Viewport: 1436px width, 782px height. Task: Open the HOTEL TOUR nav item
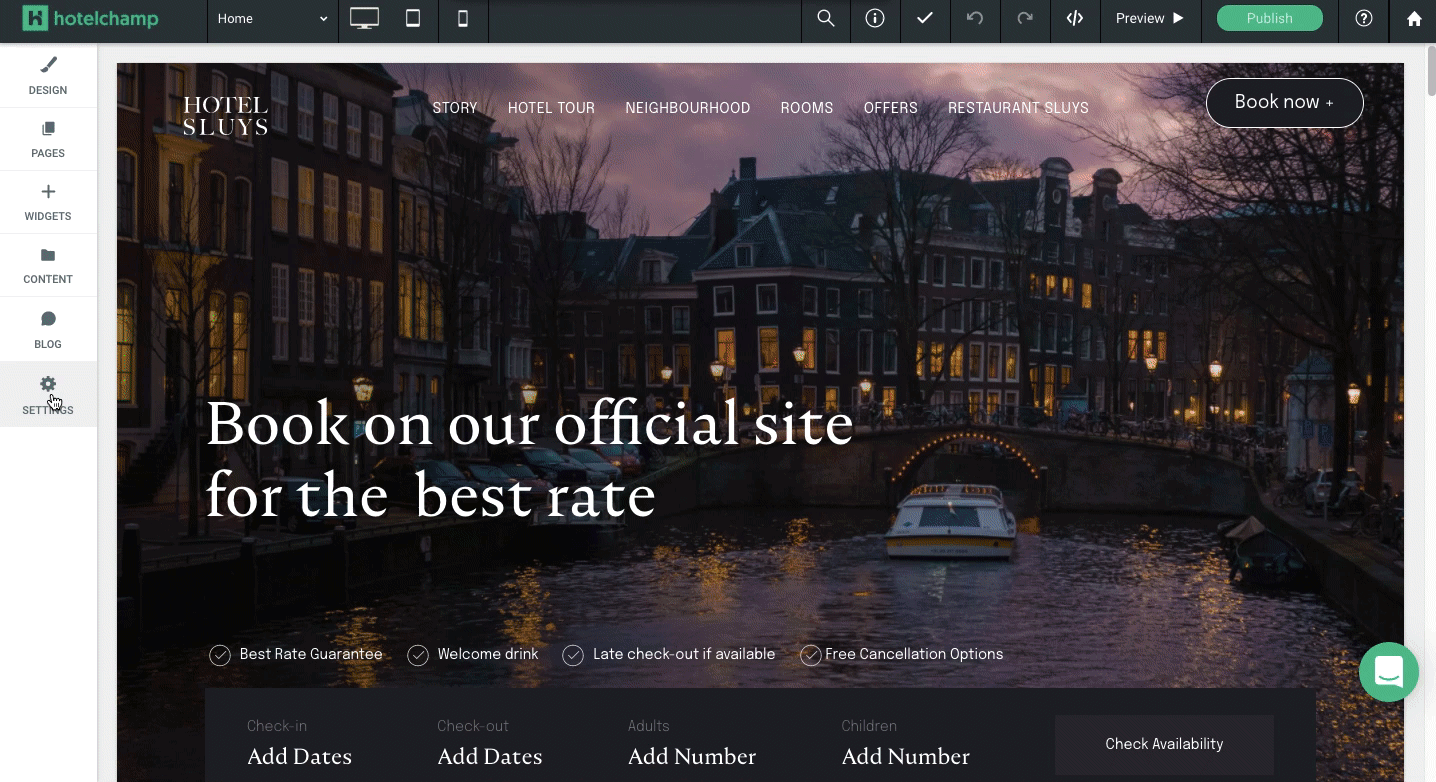pos(551,108)
